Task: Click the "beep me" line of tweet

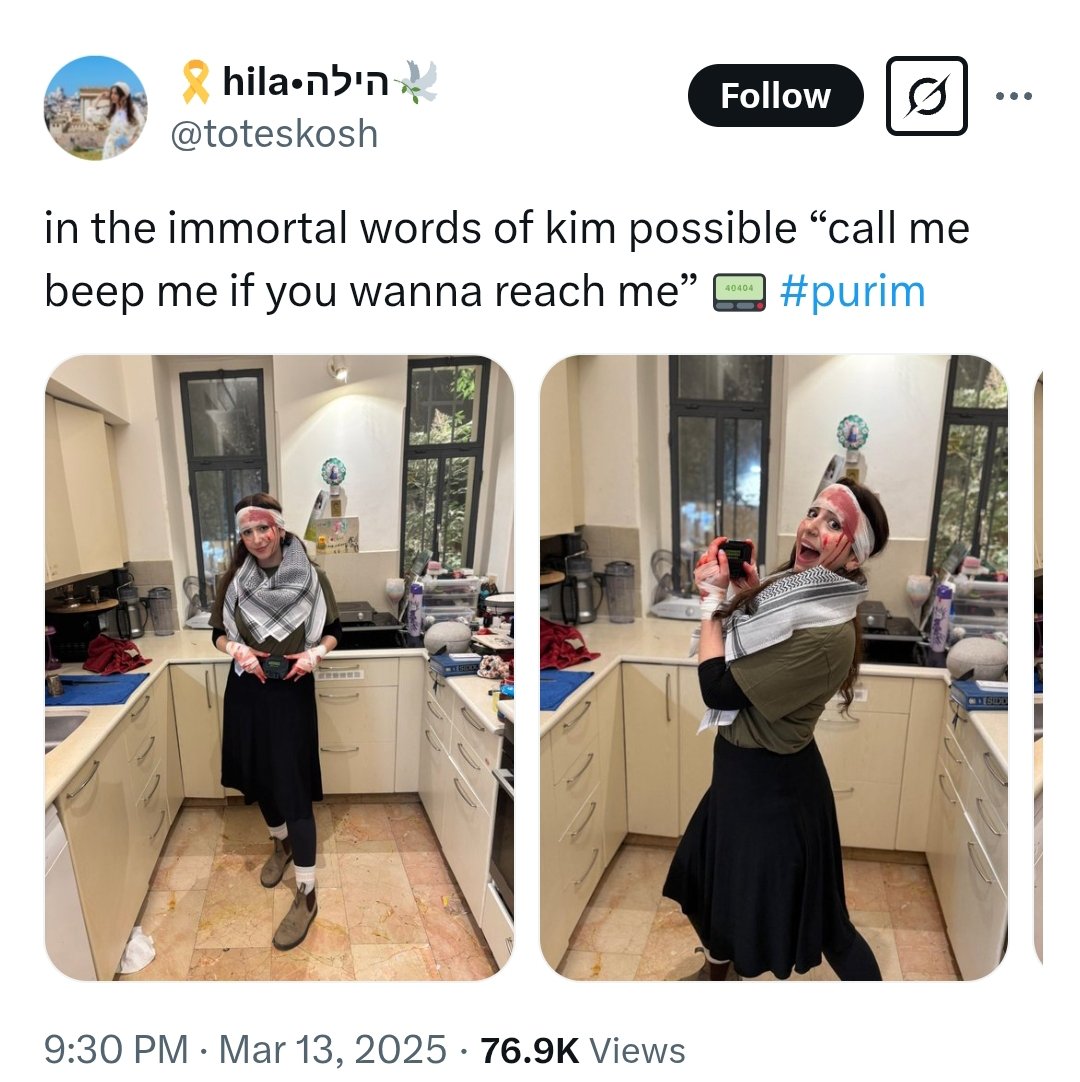Action: tap(371, 291)
